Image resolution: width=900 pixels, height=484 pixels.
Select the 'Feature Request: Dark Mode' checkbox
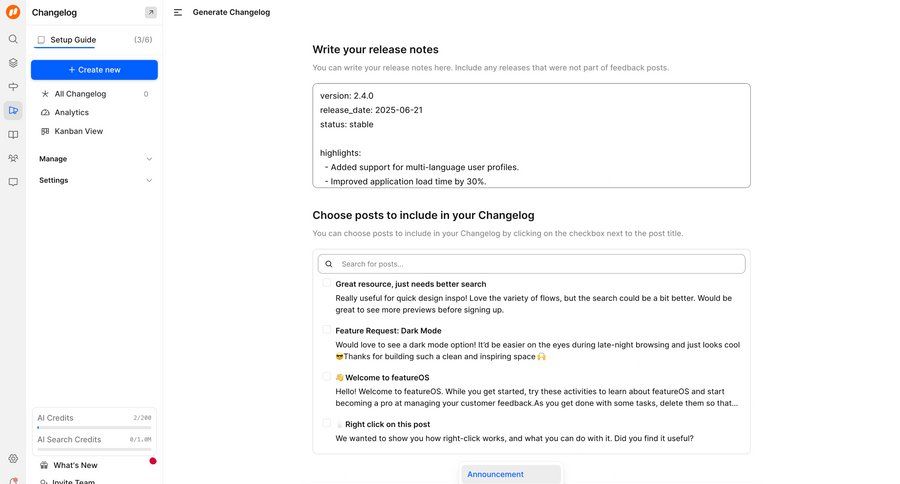coord(327,329)
